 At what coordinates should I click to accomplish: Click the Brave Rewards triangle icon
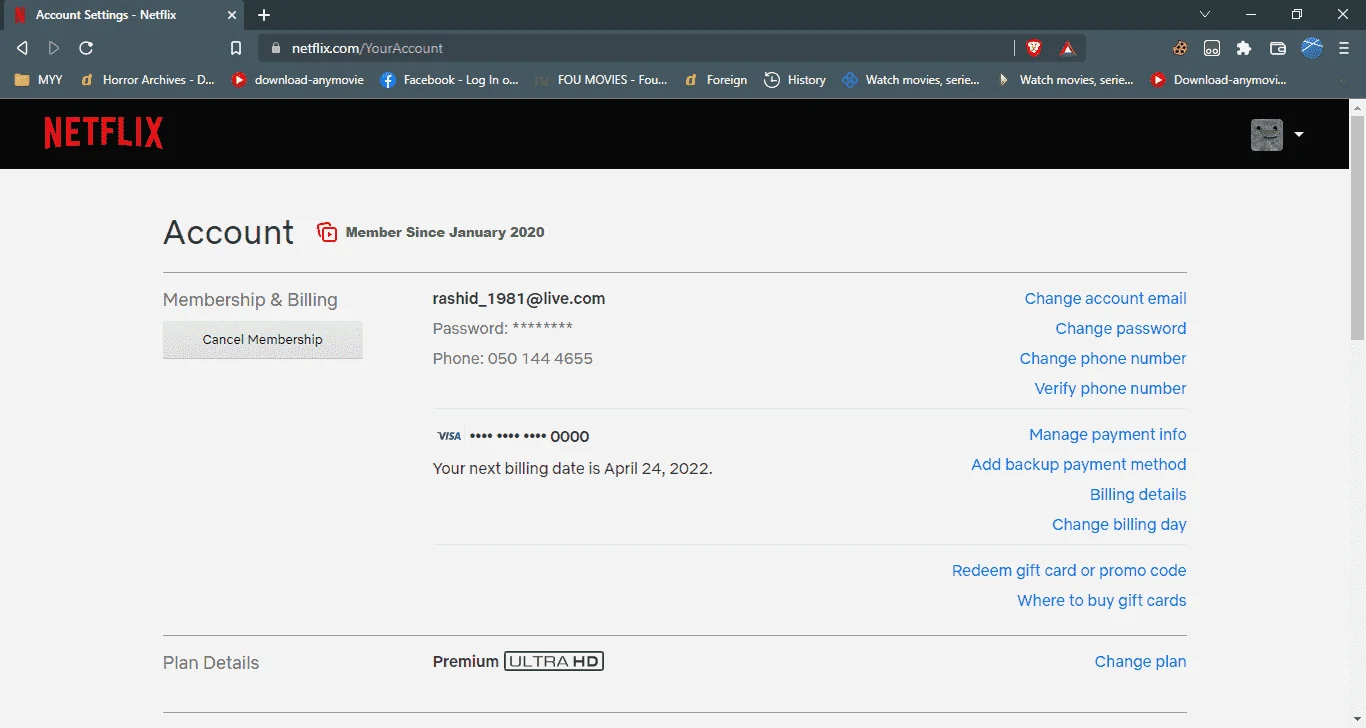(1068, 48)
